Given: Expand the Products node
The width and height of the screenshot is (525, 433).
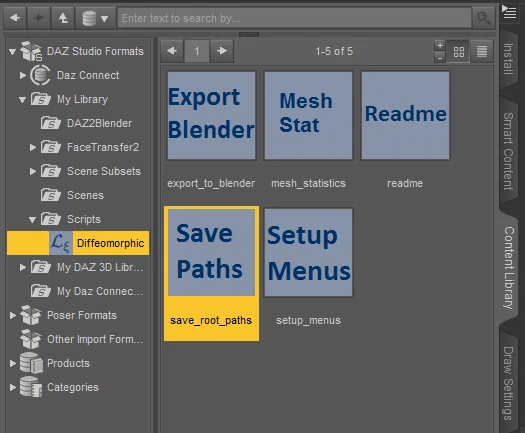Looking at the screenshot, I should point(12,363).
